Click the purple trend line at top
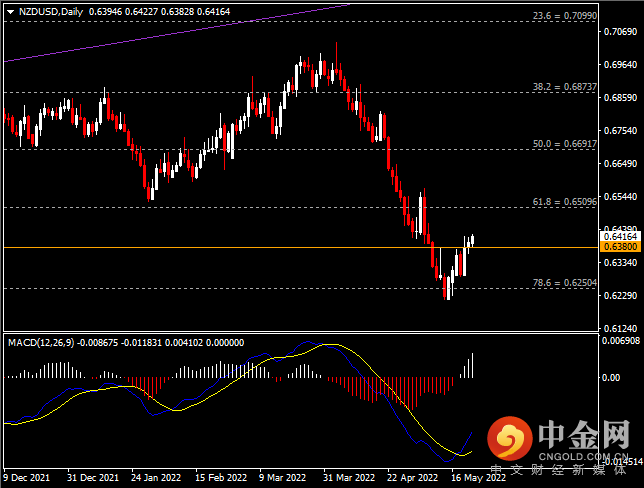644x488 pixels. (200, 31)
